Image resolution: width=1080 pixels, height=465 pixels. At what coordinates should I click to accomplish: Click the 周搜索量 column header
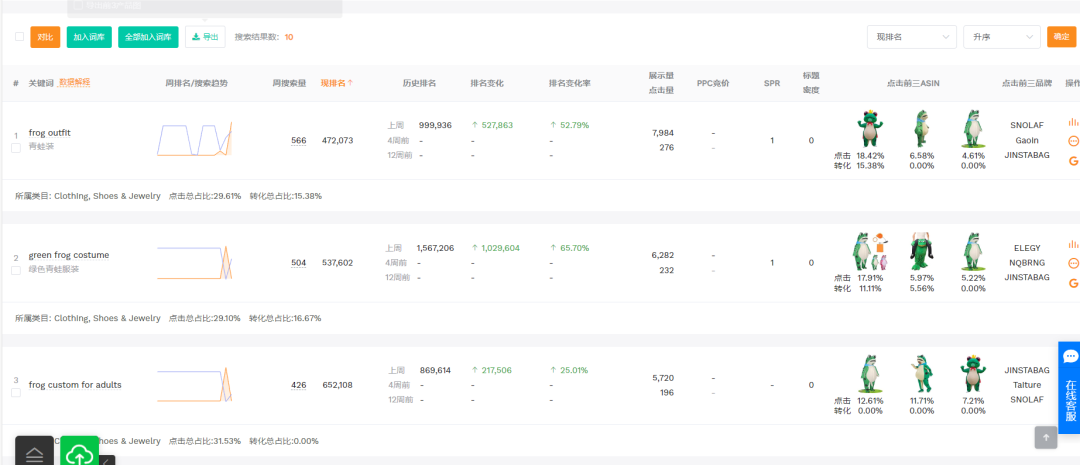290,82
